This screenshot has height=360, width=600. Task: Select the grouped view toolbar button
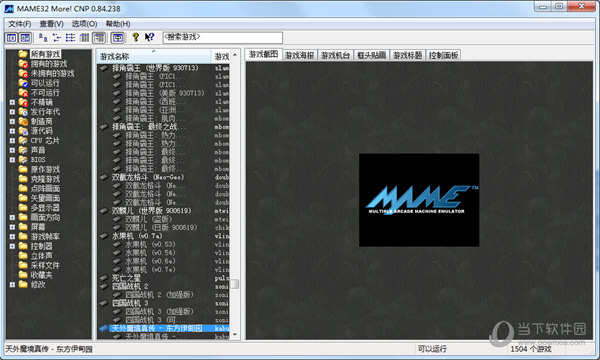click(x=99, y=37)
